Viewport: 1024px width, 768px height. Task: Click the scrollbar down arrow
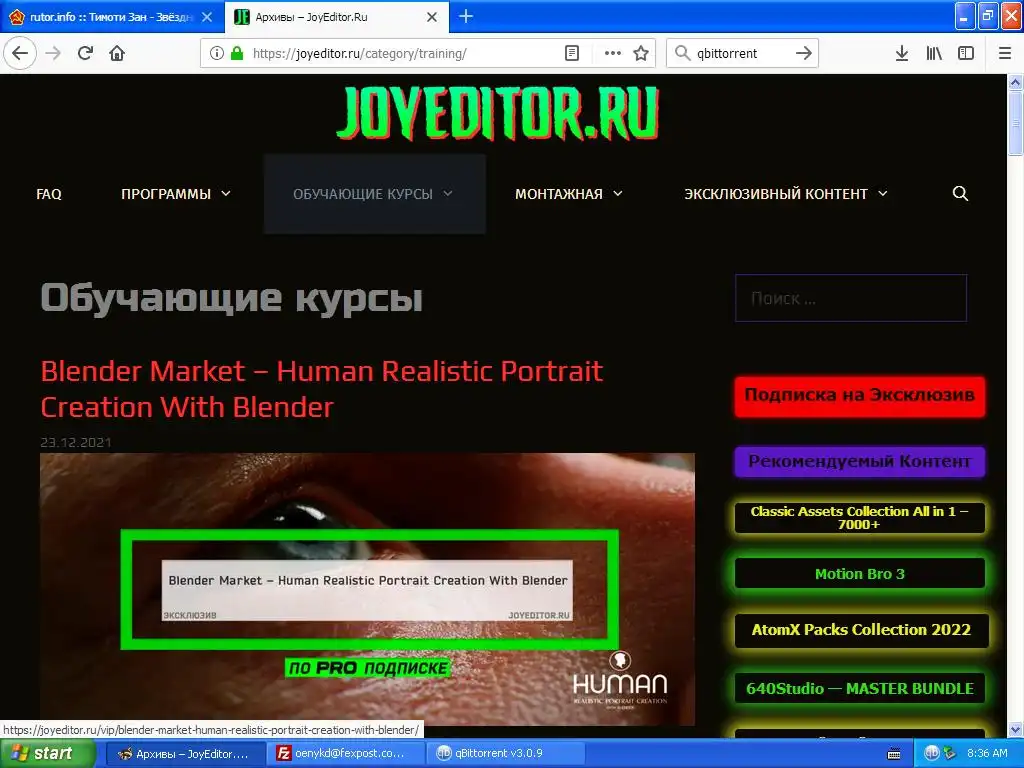pyautogui.click(x=1015, y=730)
